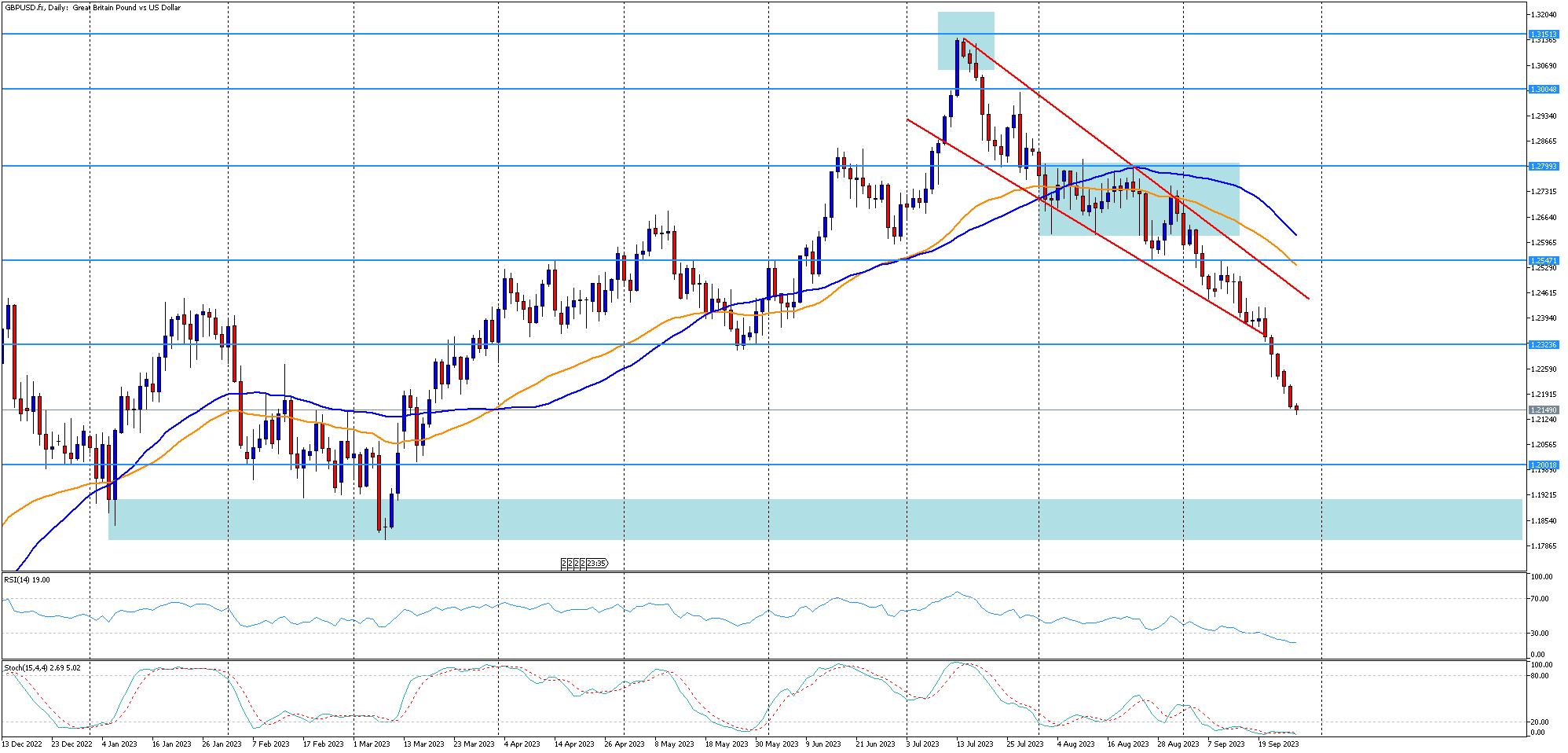Image resolution: width=1568 pixels, height=753 pixels.
Task: Click the 1.24615 price scale value
Action: click(x=1544, y=293)
